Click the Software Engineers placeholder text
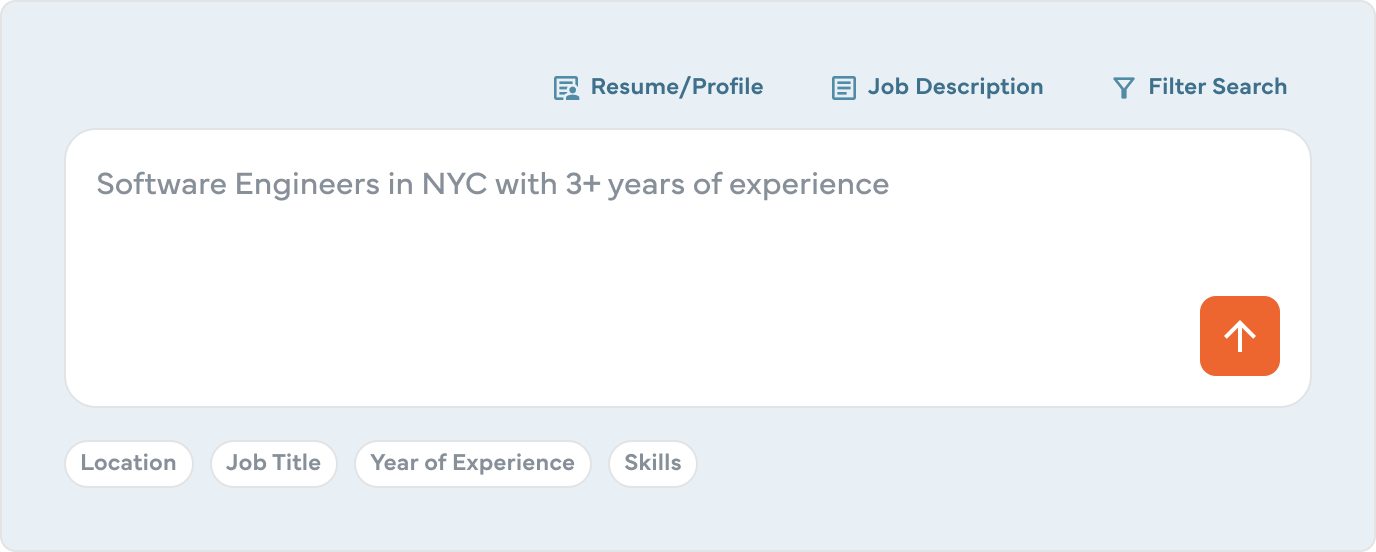The height and width of the screenshot is (552, 1376). (492, 185)
